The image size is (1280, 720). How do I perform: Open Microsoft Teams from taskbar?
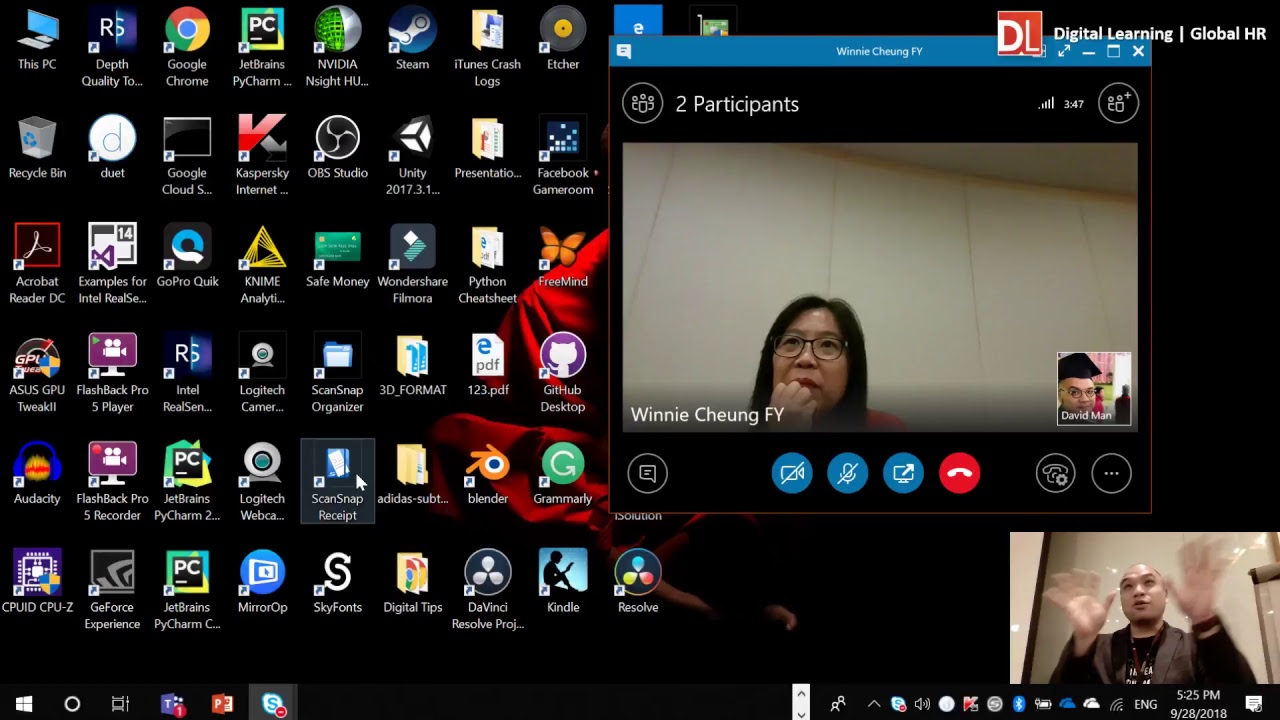173,704
